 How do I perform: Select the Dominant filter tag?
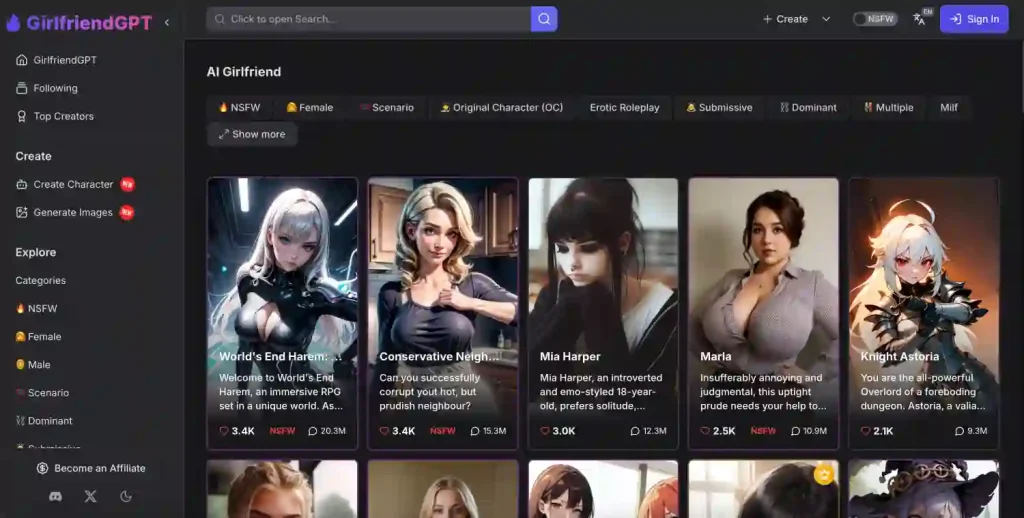coord(808,108)
